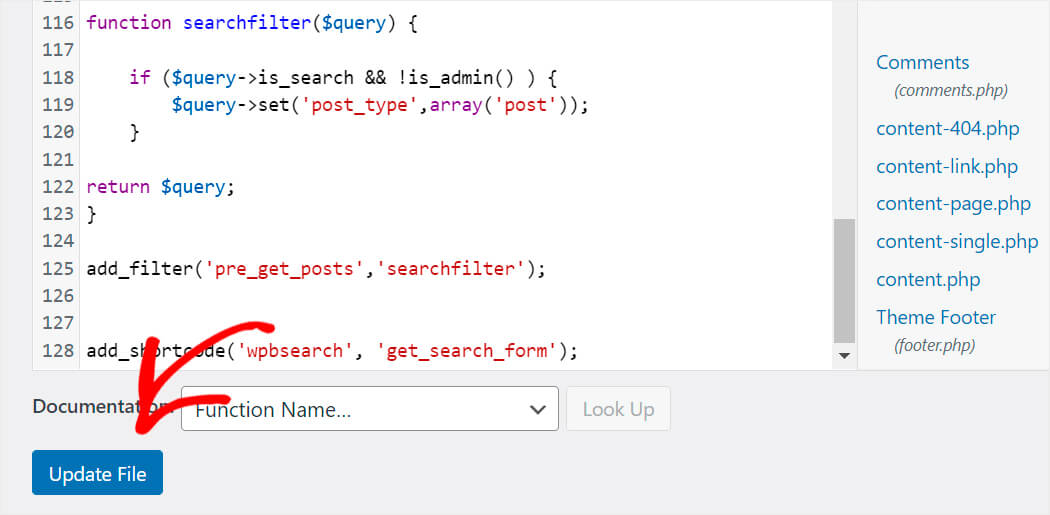
Task: Click line 118 with the is_search condition
Action: (343, 78)
